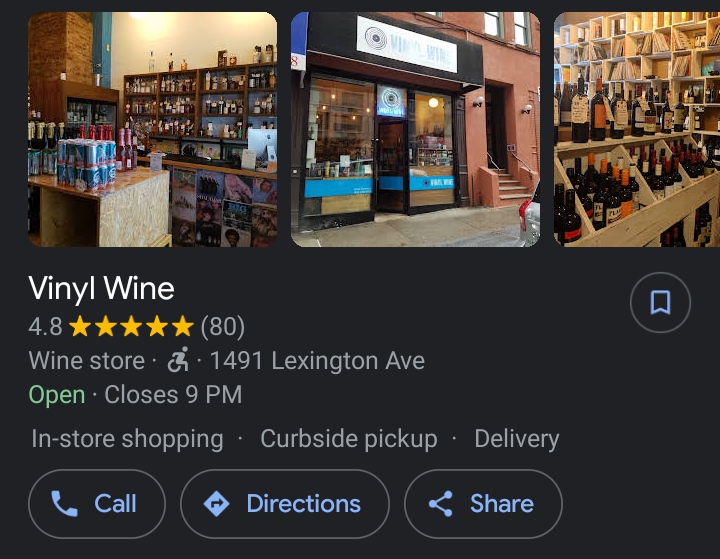Click the Curbside pickup option

click(349, 439)
